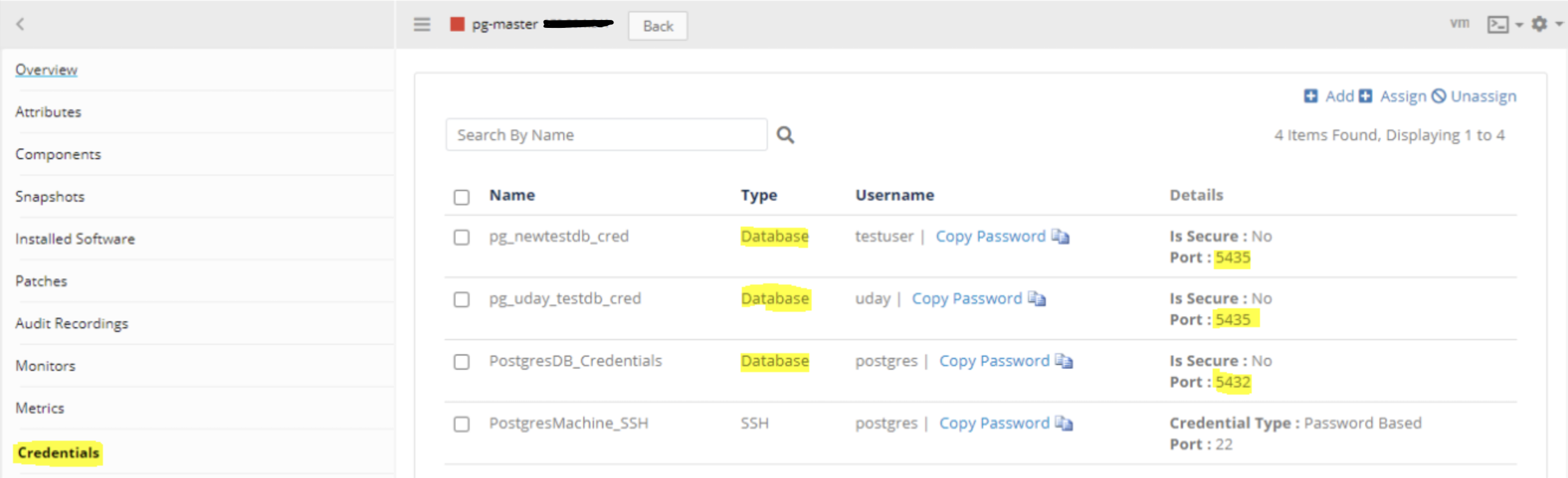Toggle the select-all checkbox in header
This screenshot has width=1568, height=478.
[x=461, y=197]
